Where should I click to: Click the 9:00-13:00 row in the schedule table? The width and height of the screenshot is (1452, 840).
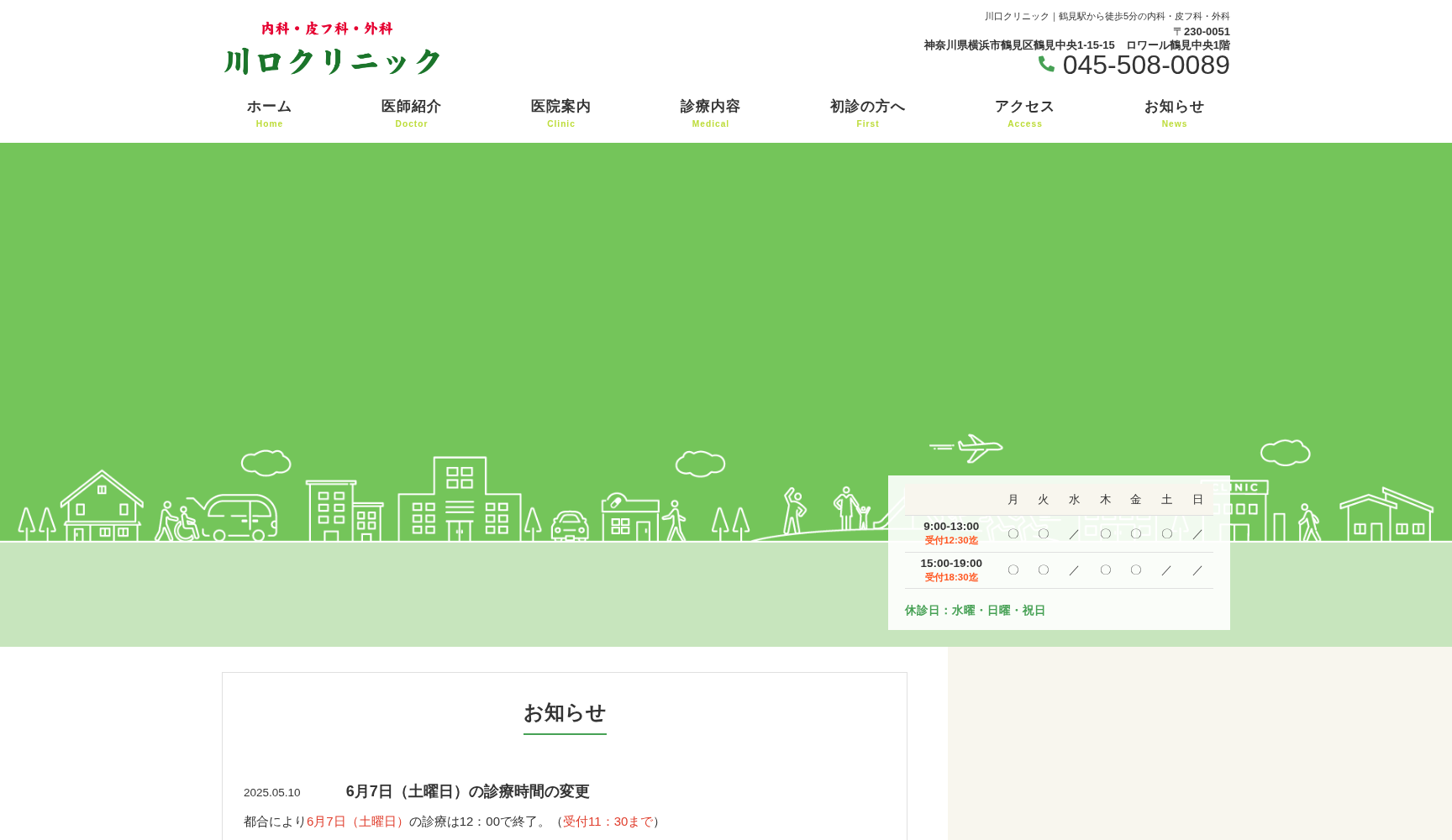(x=951, y=533)
